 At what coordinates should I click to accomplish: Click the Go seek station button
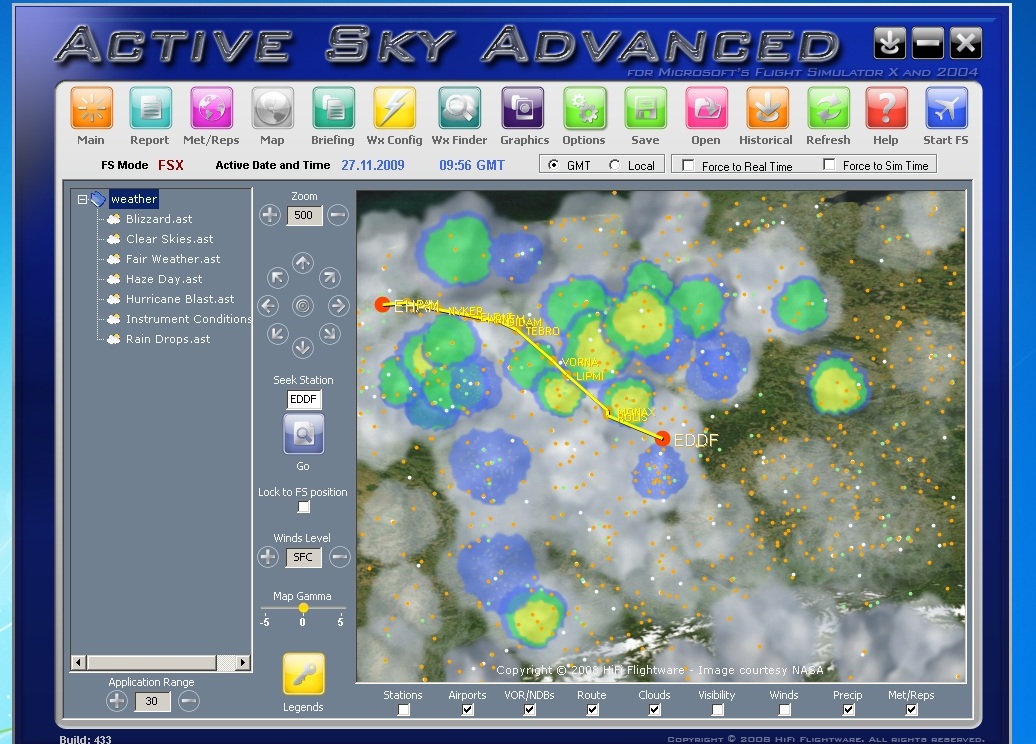coord(303,434)
